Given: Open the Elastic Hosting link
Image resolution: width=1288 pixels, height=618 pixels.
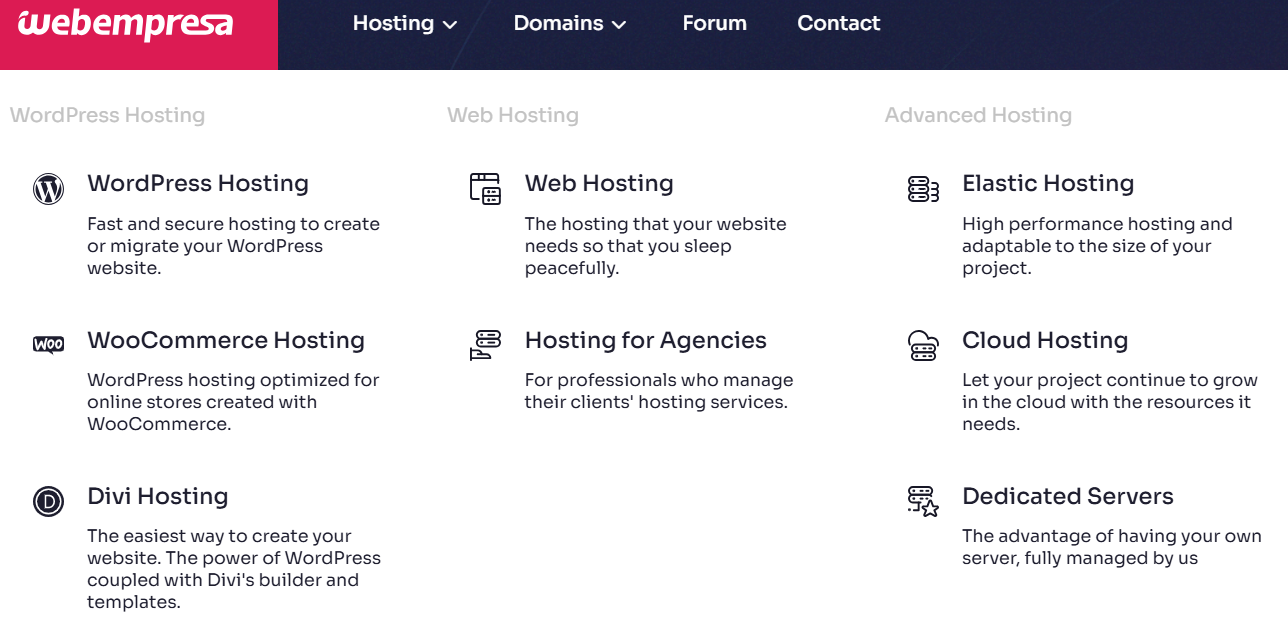Looking at the screenshot, I should pyautogui.click(x=1048, y=183).
